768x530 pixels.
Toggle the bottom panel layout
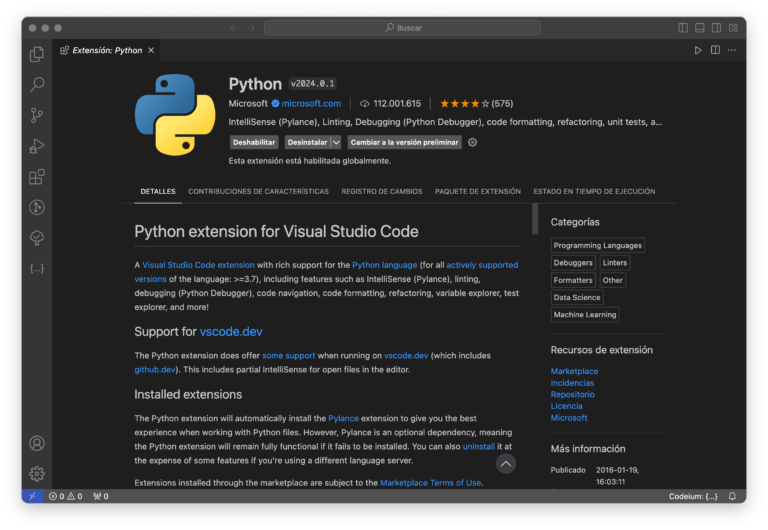coord(699,28)
